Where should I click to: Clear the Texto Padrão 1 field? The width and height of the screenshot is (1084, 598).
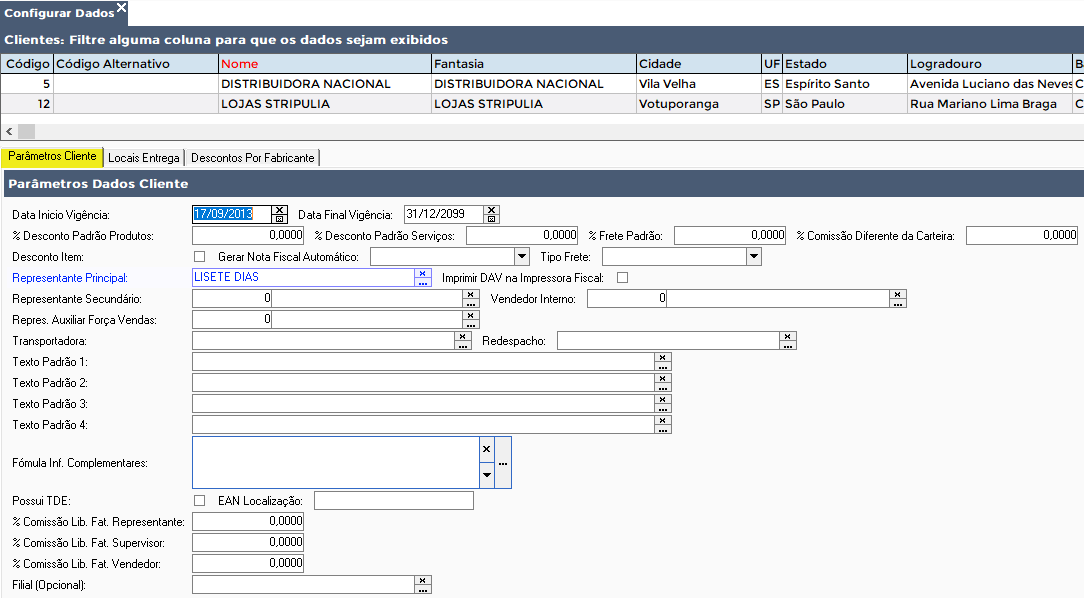pos(662,357)
